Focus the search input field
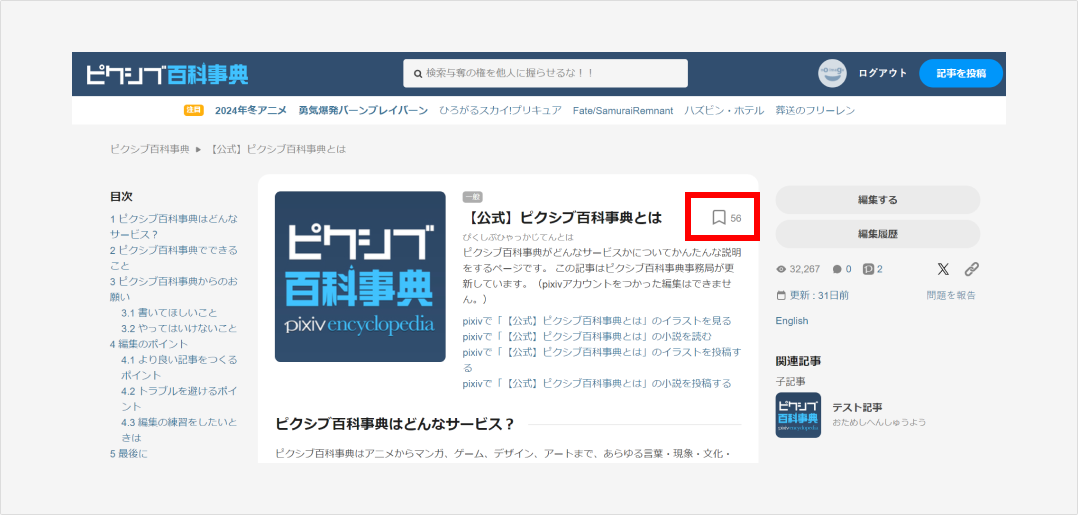 [545, 74]
